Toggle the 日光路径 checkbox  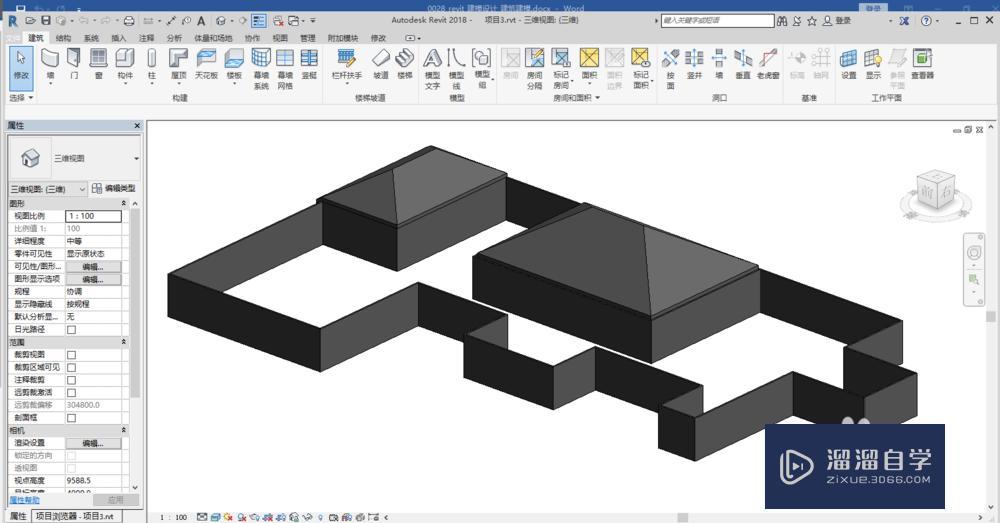pos(71,330)
